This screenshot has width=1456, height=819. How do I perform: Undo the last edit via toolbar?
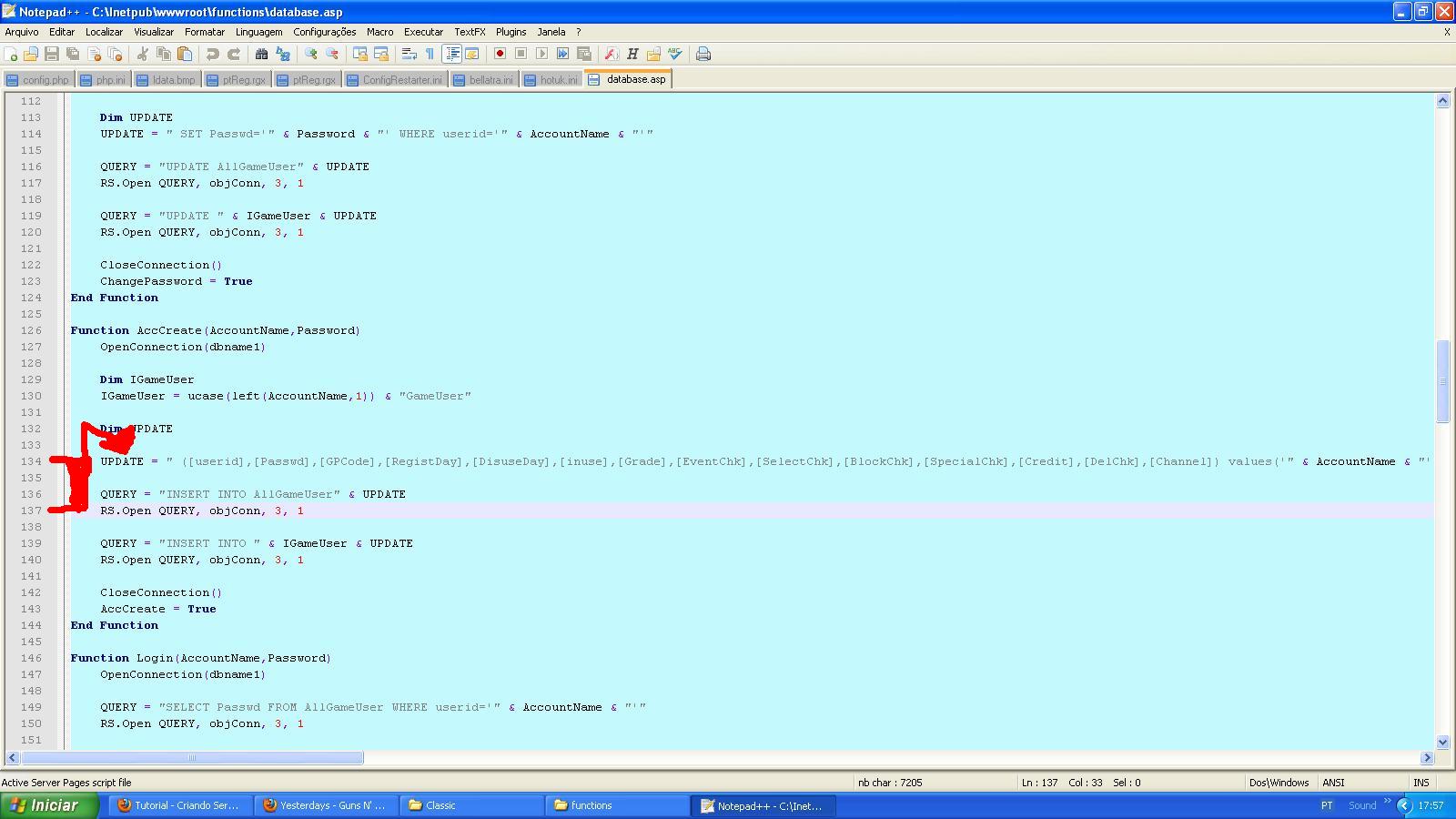pos(213,54)
